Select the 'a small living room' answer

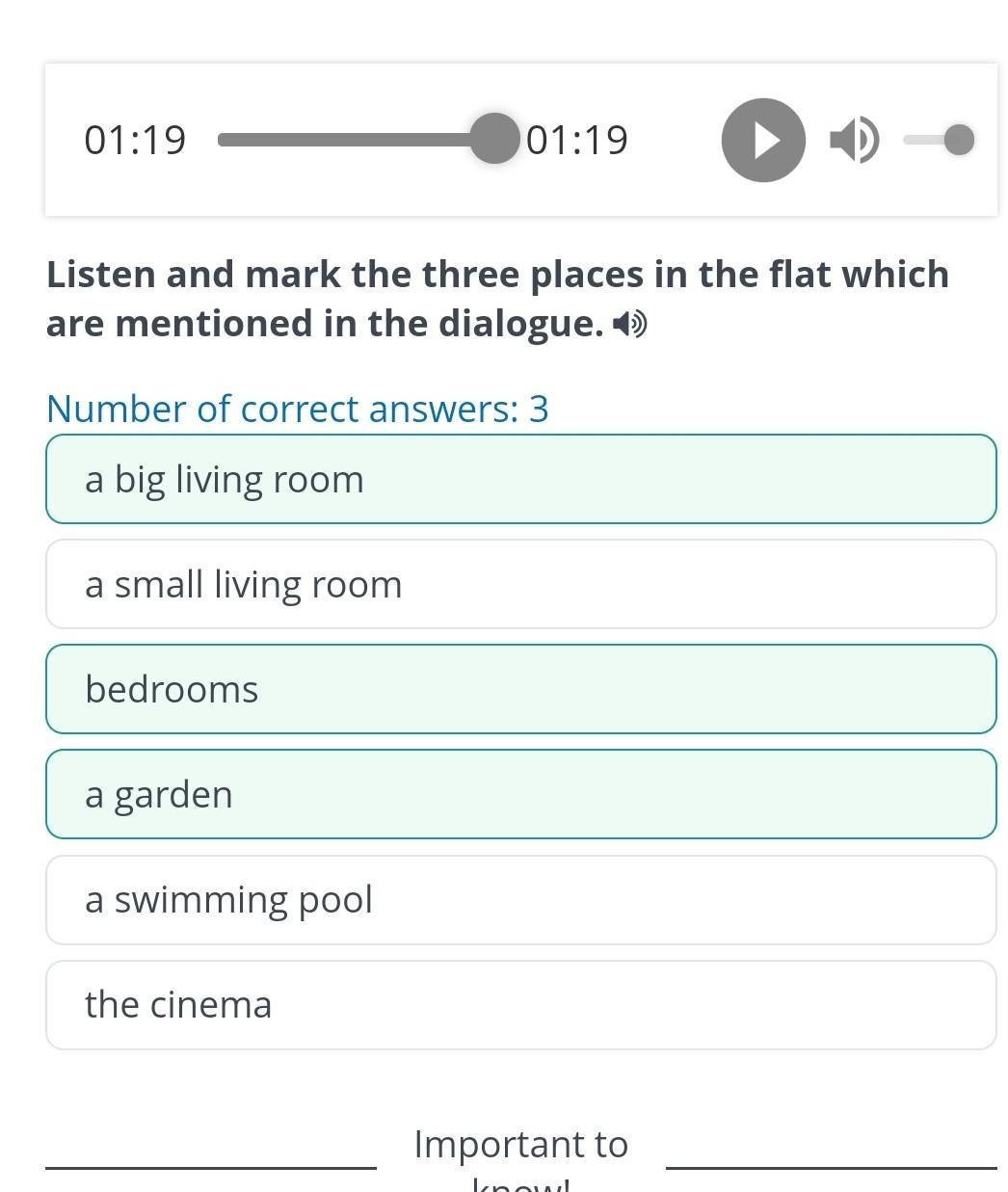click(520, 584)
